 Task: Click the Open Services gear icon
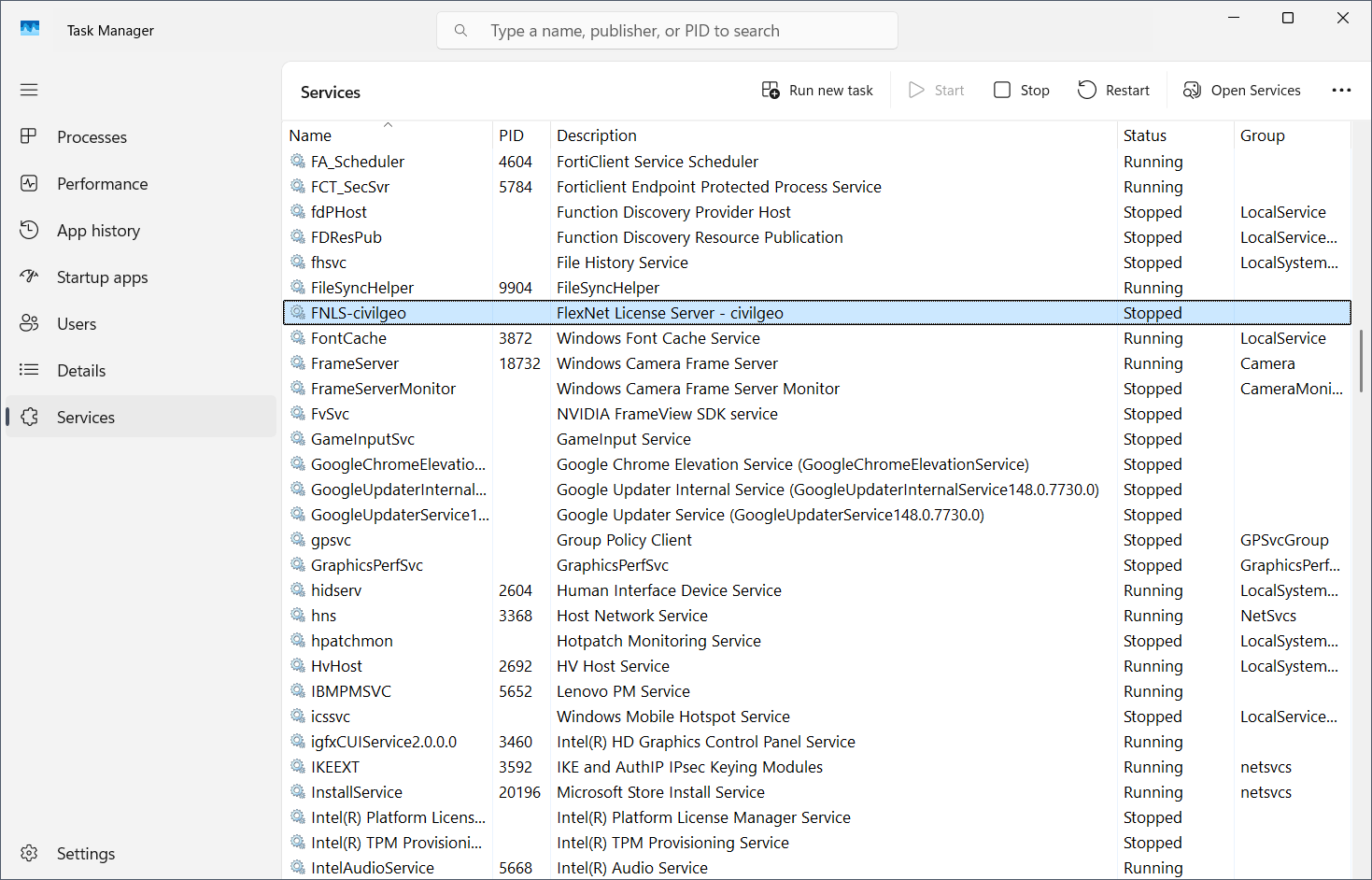[x=1192, y=90]
